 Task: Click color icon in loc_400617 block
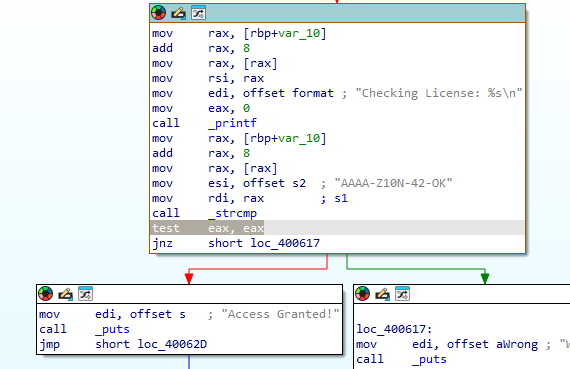(x=362, y=294)
